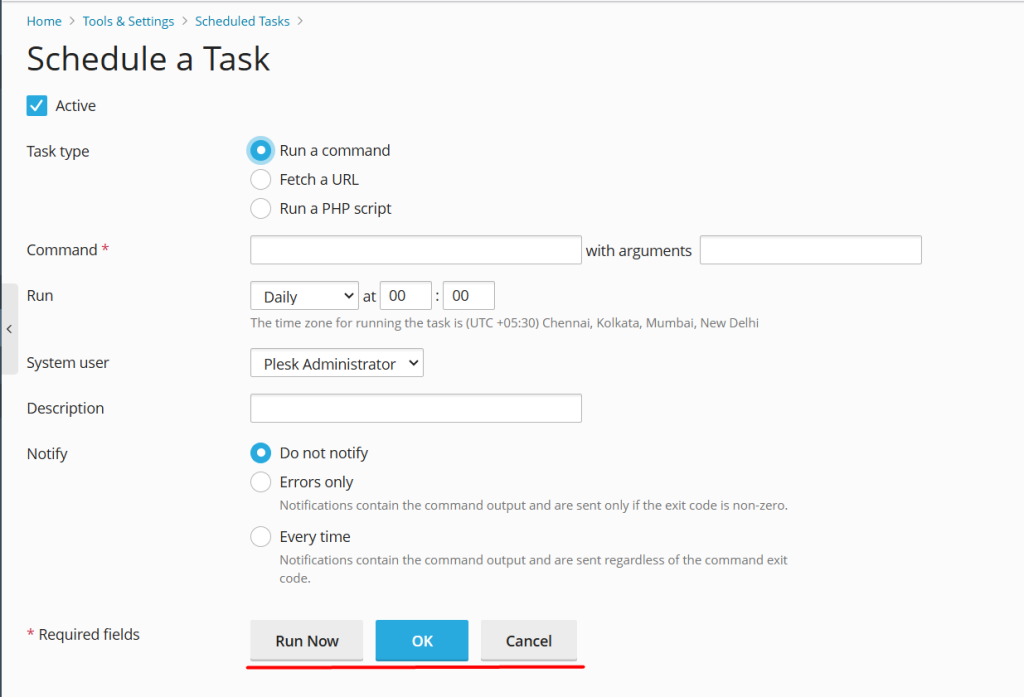1024x697 pixels.
Task: Click the Run Now button
Action: tap(306, 640)
